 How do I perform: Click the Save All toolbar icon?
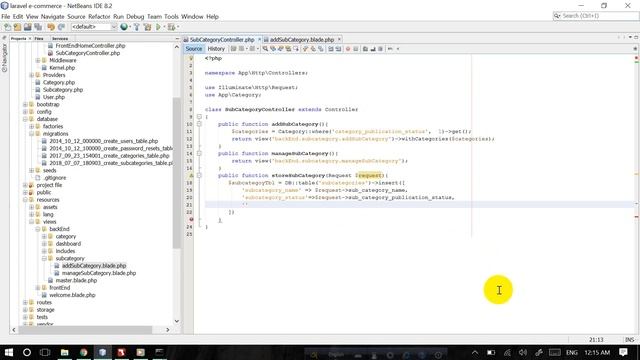[x=38, y=27]
